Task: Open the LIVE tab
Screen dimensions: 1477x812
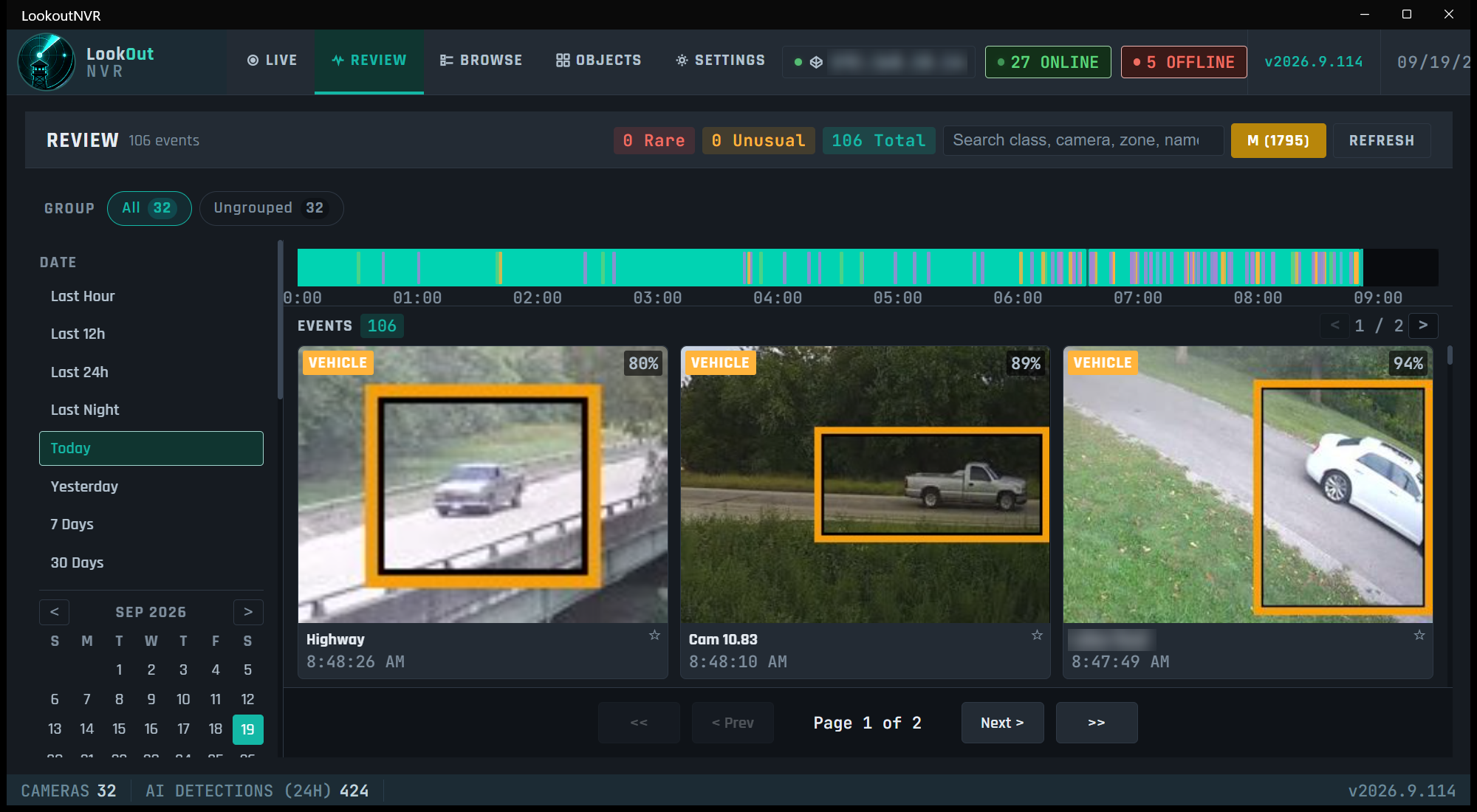Action: tap(272, 61)
